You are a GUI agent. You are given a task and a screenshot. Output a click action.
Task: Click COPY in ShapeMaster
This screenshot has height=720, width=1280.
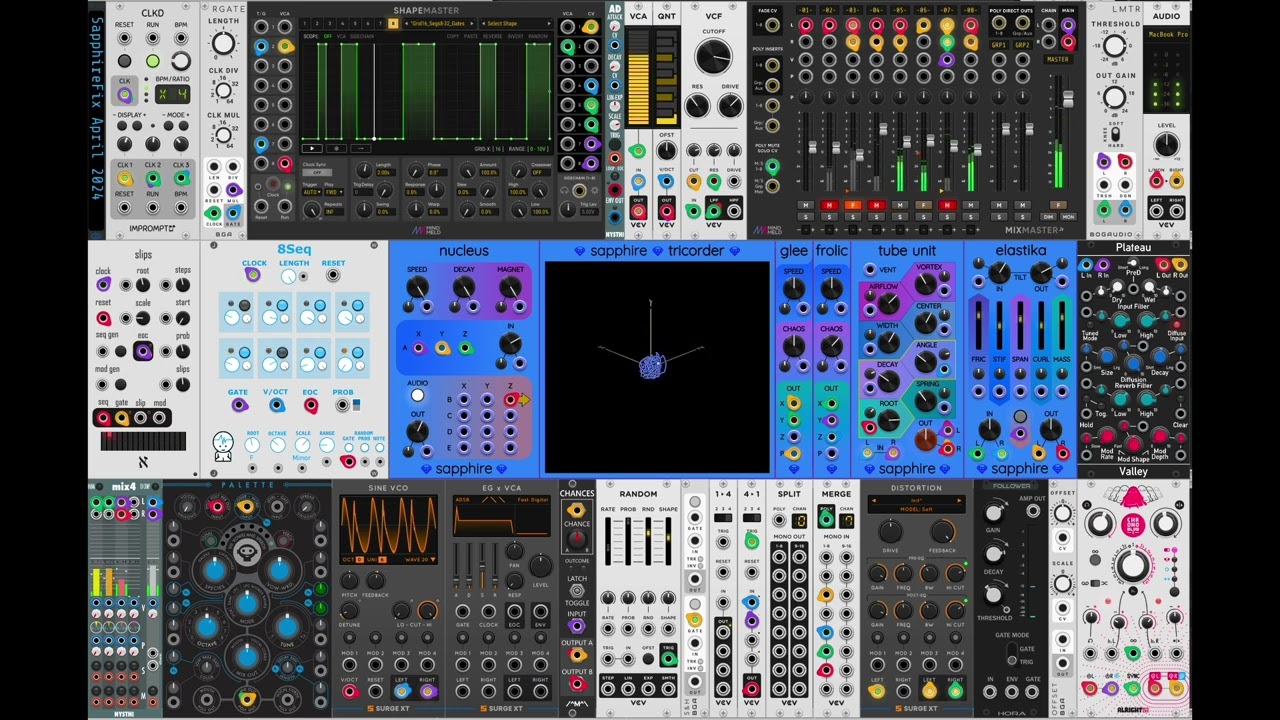click(453, 36)
